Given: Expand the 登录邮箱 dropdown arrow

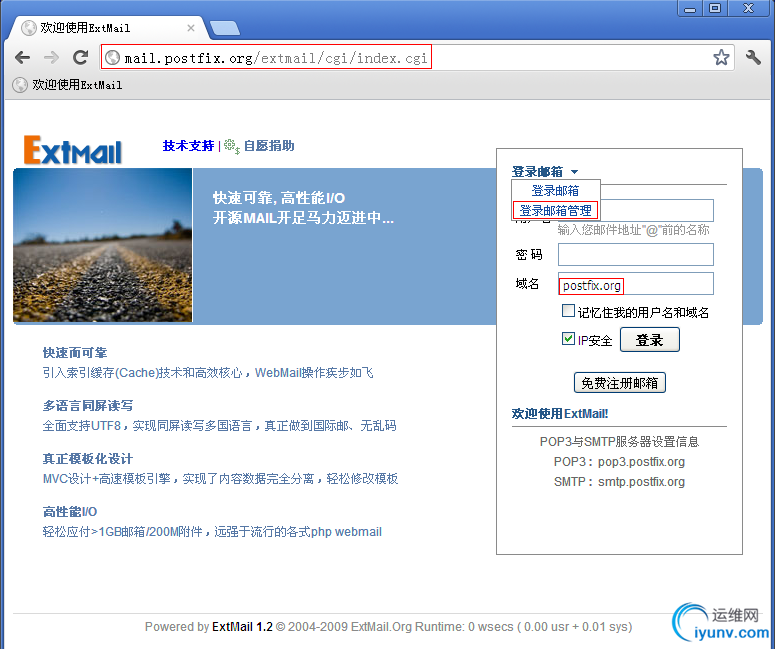Looking at the screenshot, I should pos(574,172).
